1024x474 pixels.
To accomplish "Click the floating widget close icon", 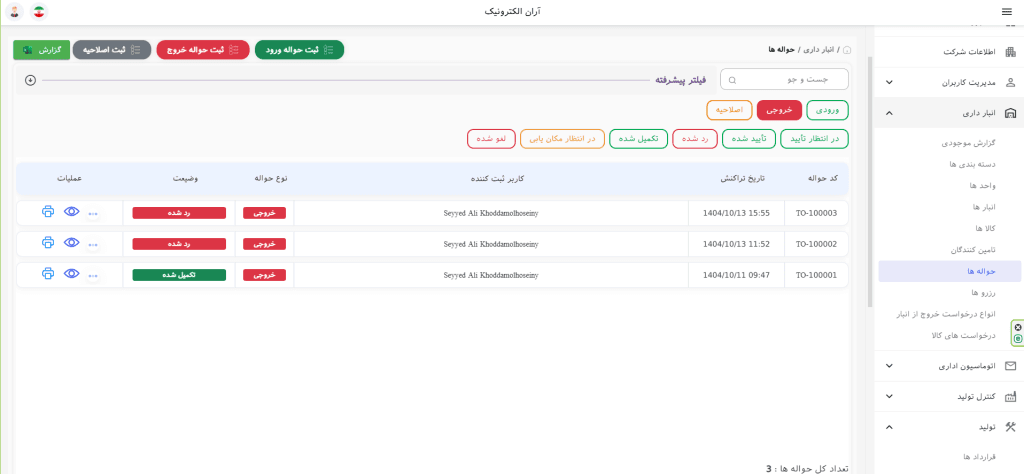I will tap(1018, 327).
